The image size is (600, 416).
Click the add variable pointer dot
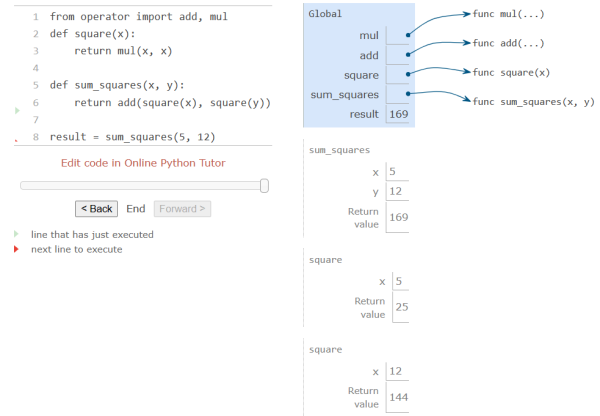tap(408, 55)
